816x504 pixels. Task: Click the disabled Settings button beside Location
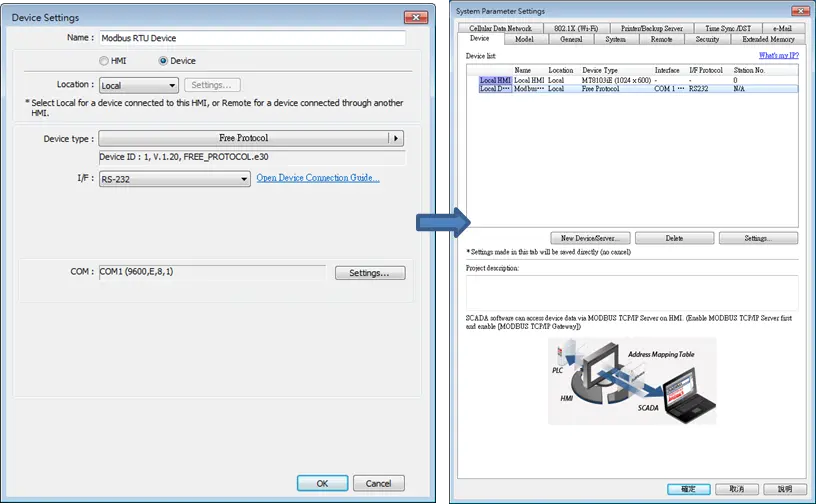212,85
